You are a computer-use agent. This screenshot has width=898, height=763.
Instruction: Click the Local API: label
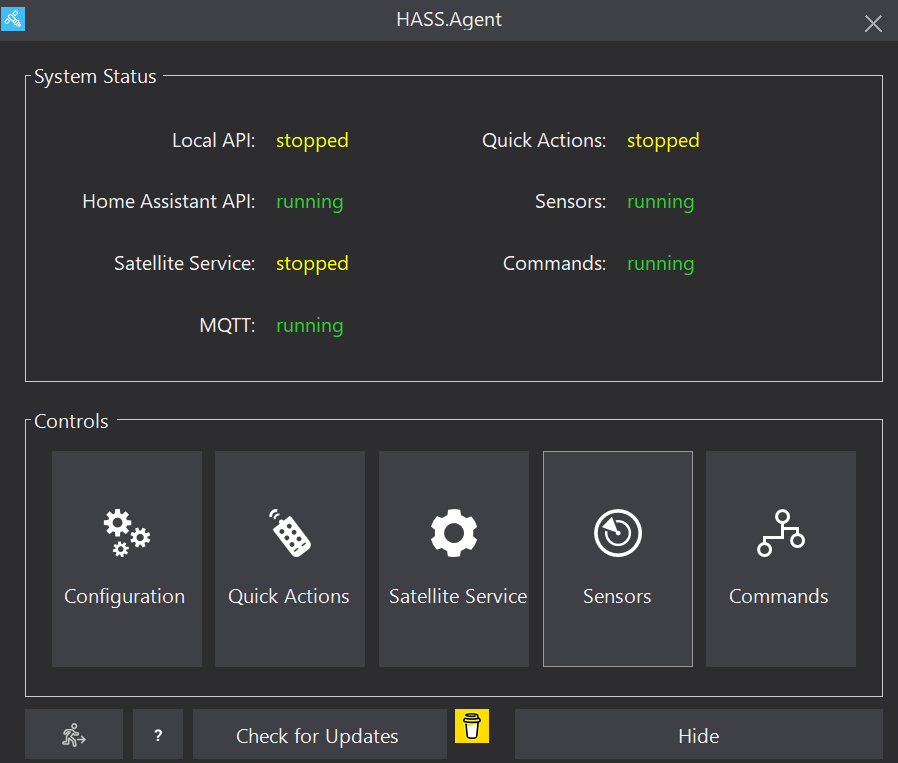coord(214,140)
